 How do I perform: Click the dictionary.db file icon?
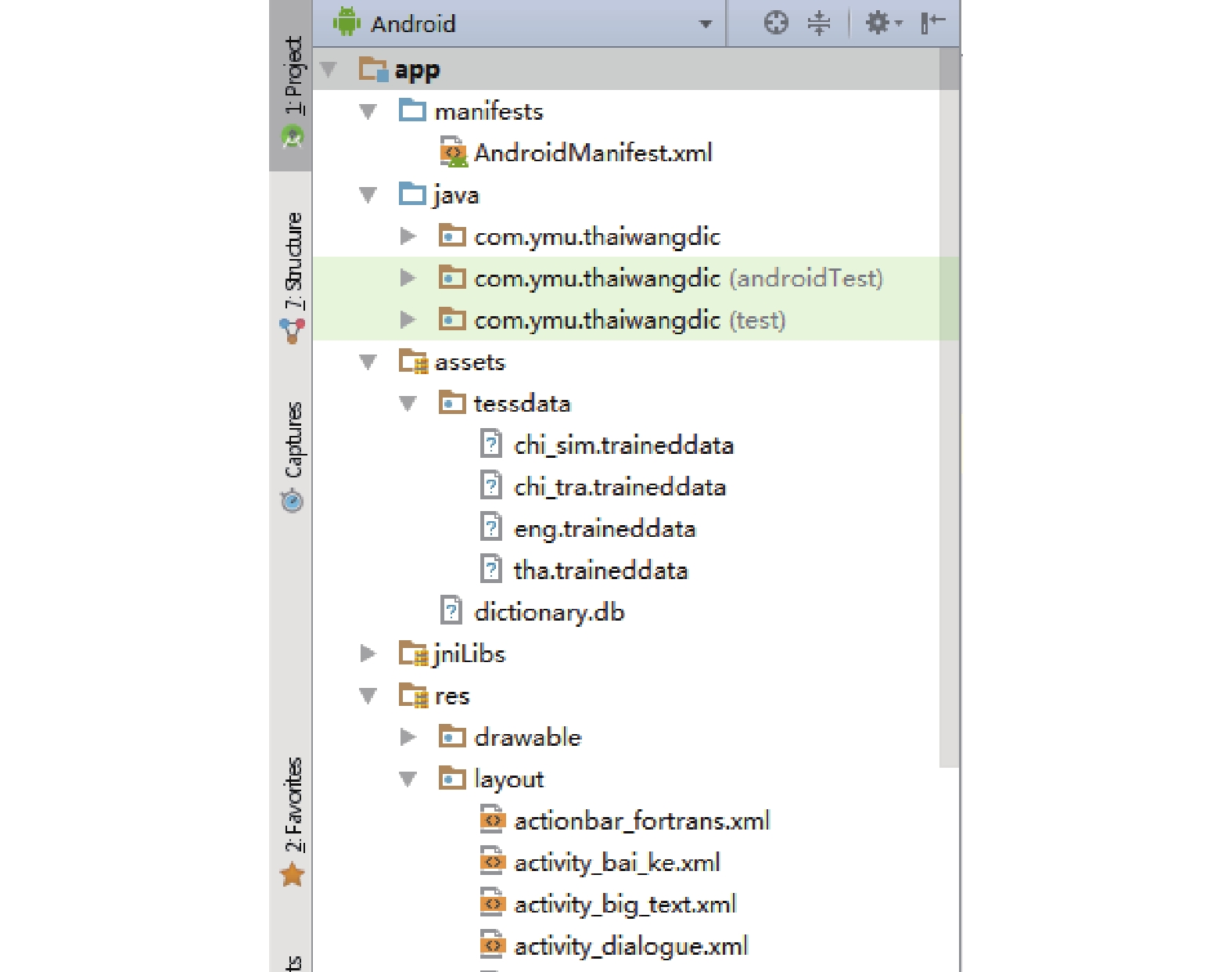(451, 610)
